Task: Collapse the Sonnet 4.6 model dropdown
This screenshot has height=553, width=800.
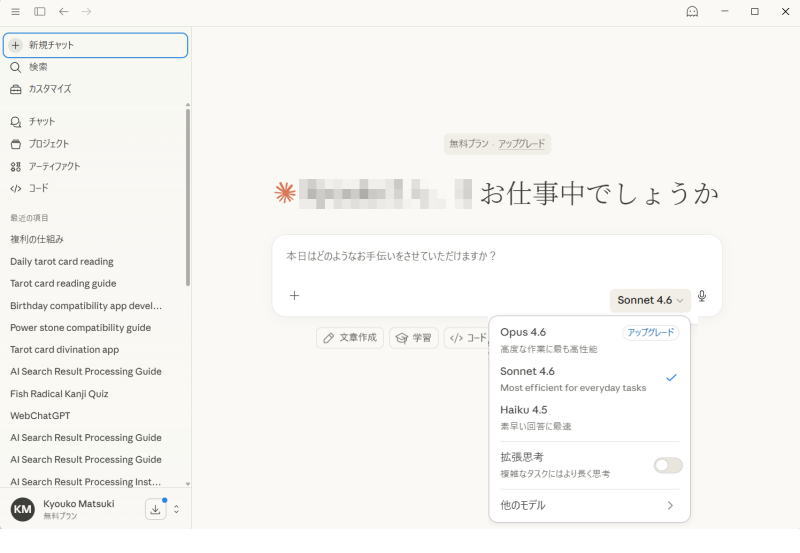Action: (650, 300)
